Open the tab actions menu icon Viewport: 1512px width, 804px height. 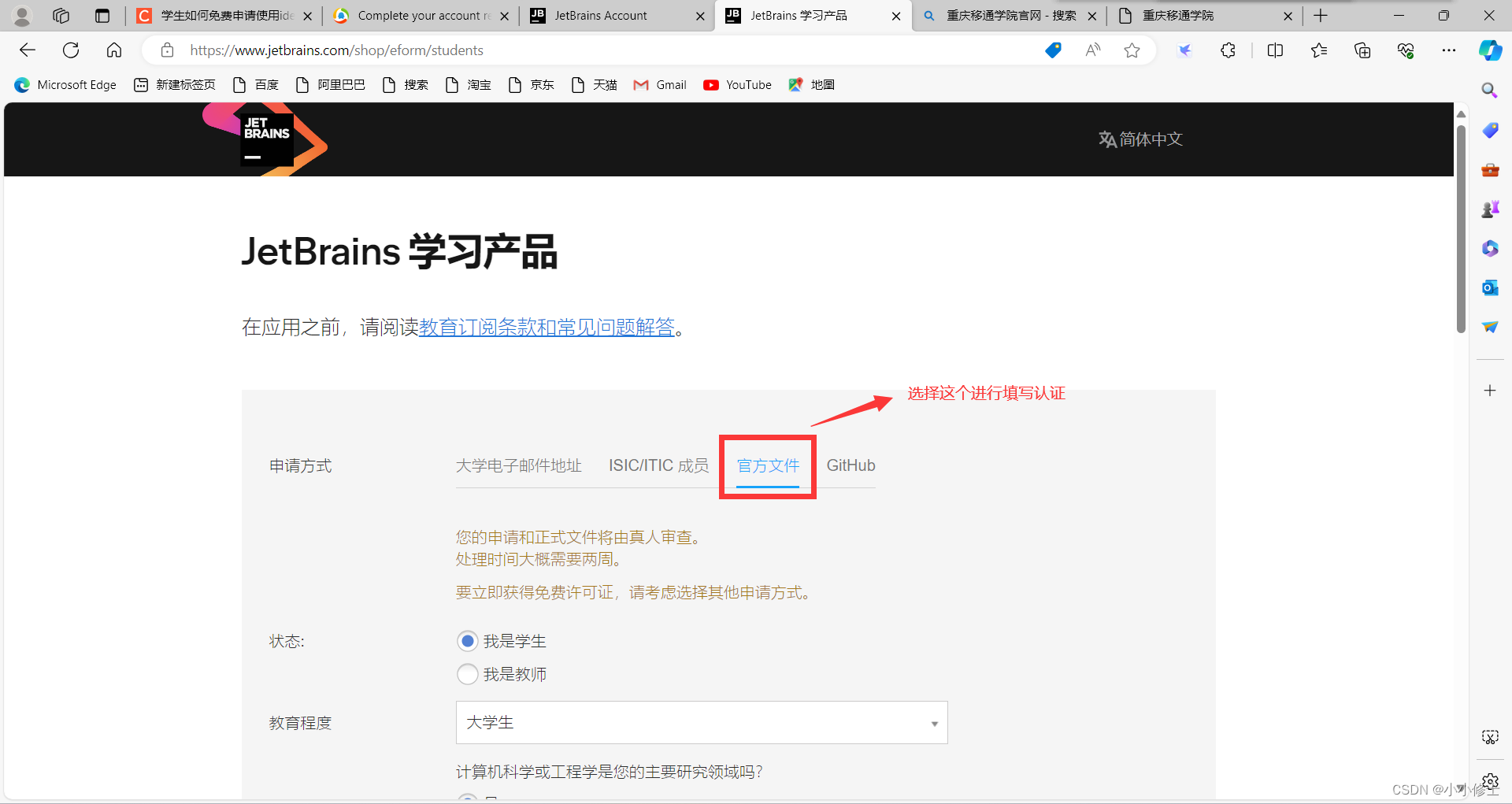pos(102,16)
